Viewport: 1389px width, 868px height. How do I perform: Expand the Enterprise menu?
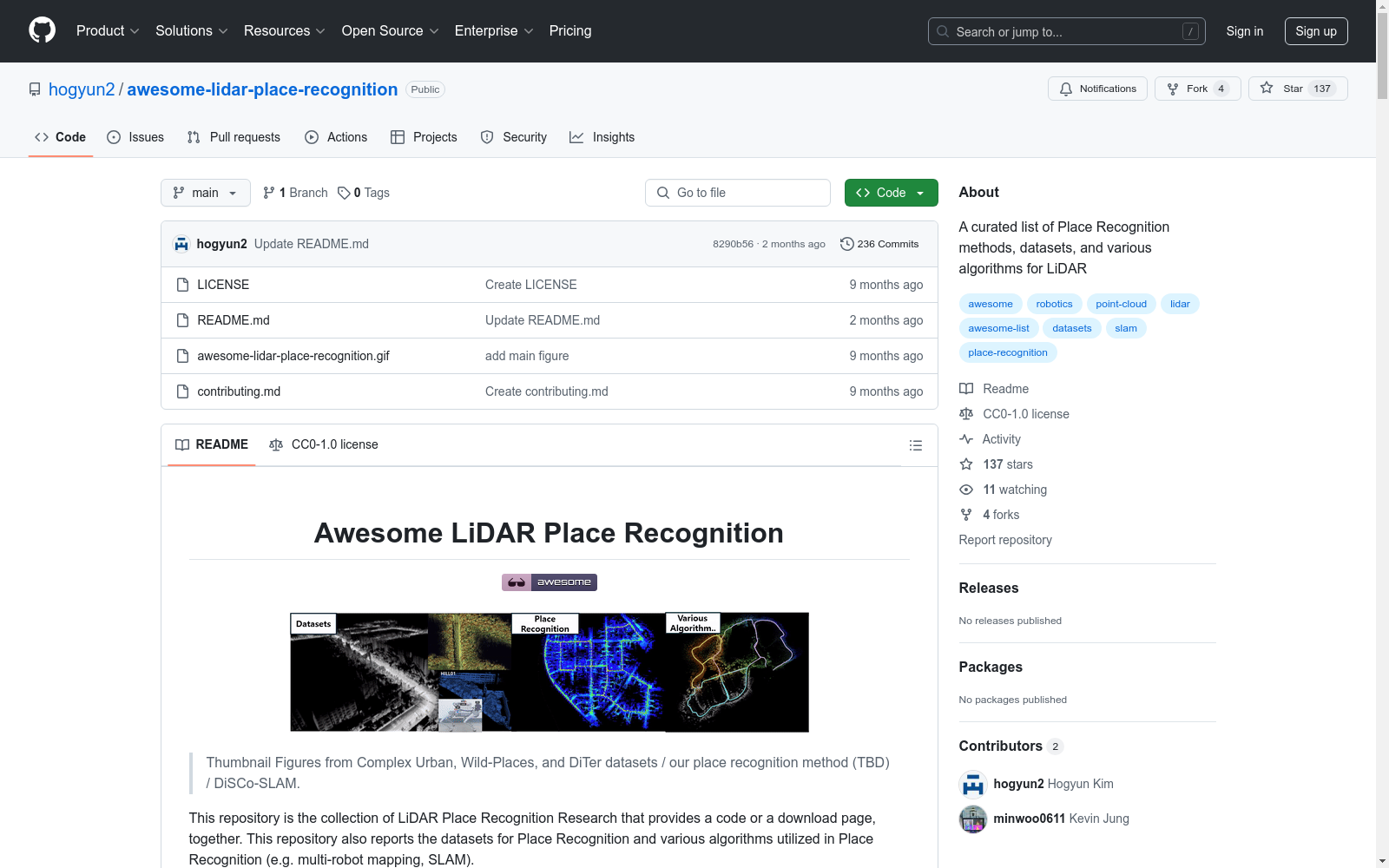494,31
